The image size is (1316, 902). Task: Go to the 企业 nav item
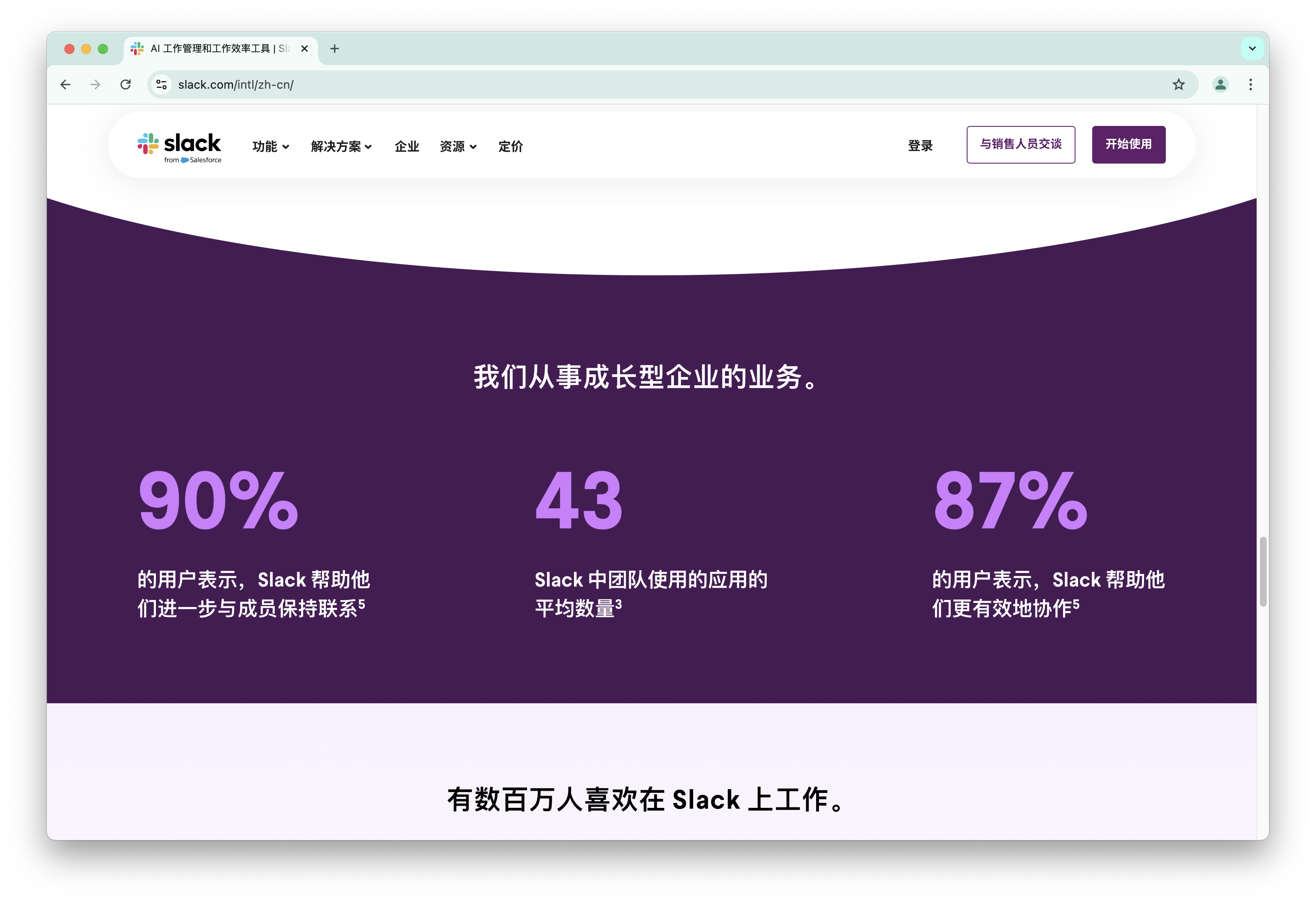[x=407, y=147]
